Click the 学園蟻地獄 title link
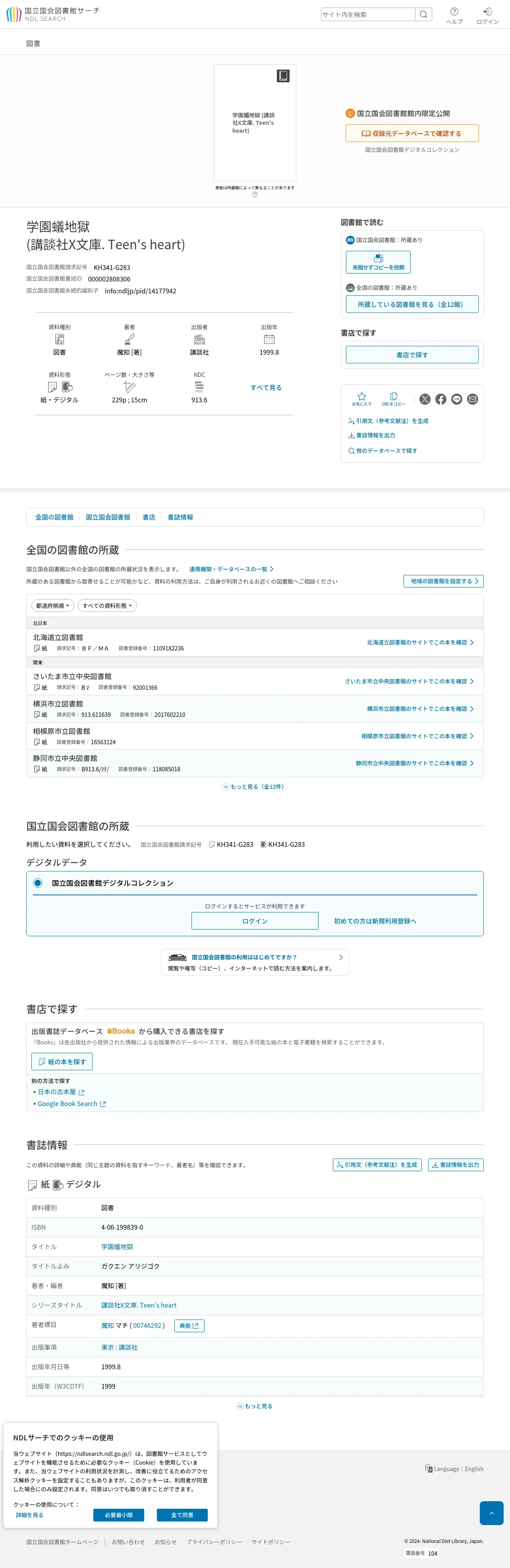This screenshot has width=510, height=1568. point(117,1247)
